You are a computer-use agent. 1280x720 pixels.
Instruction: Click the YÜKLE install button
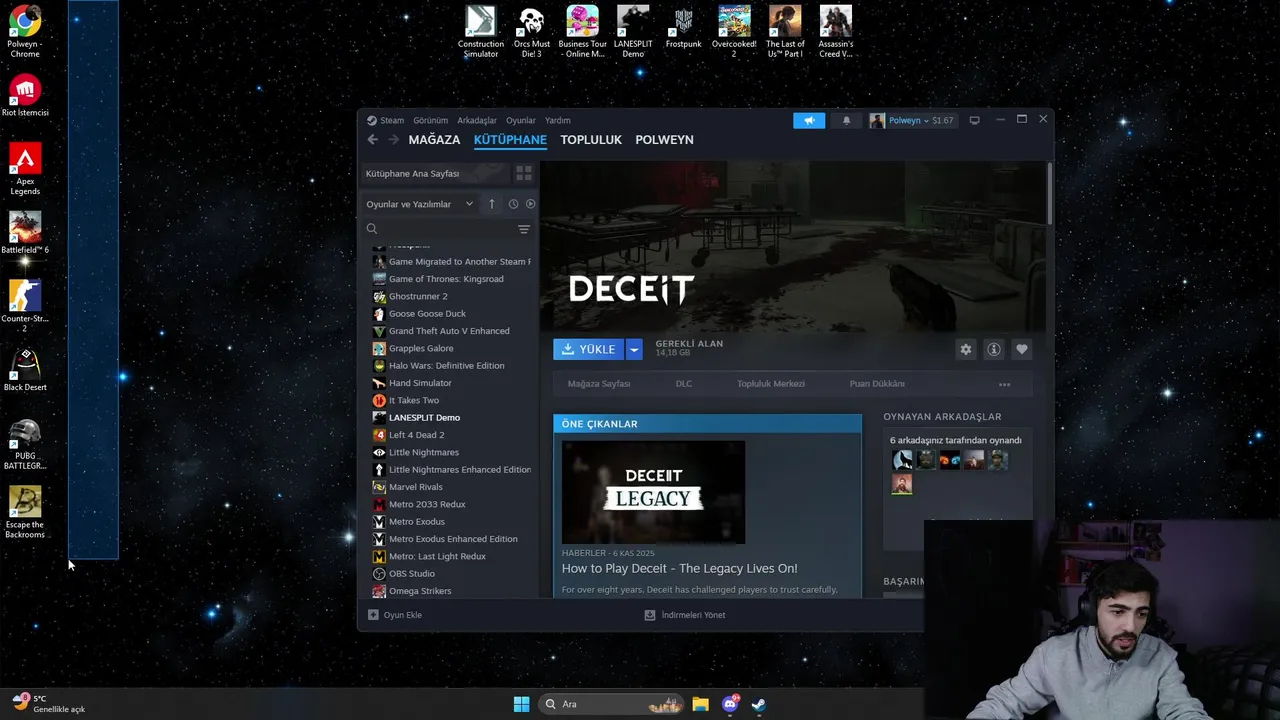(588, 349)
